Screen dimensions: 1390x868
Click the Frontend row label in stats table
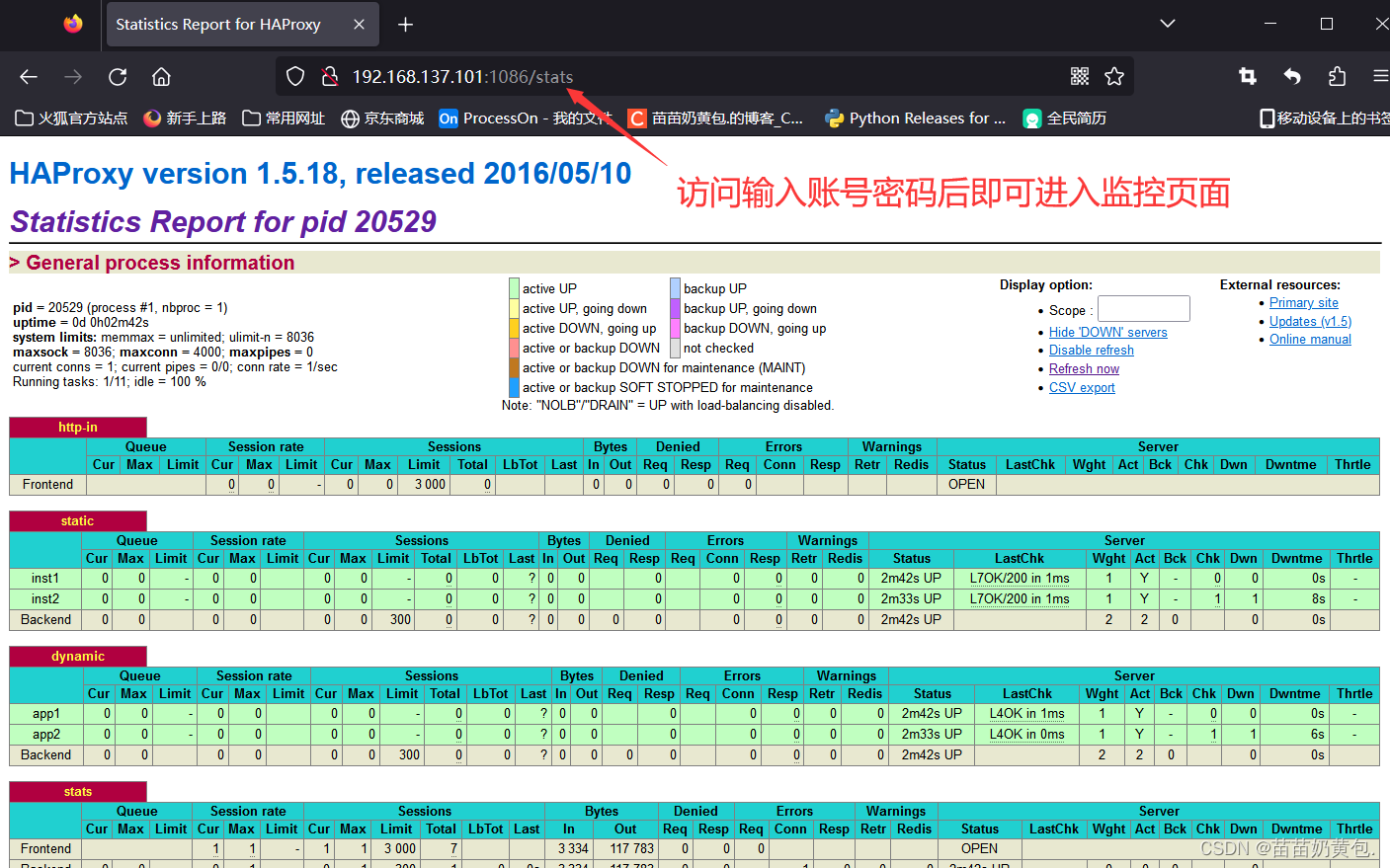click(x=46, y=849)
